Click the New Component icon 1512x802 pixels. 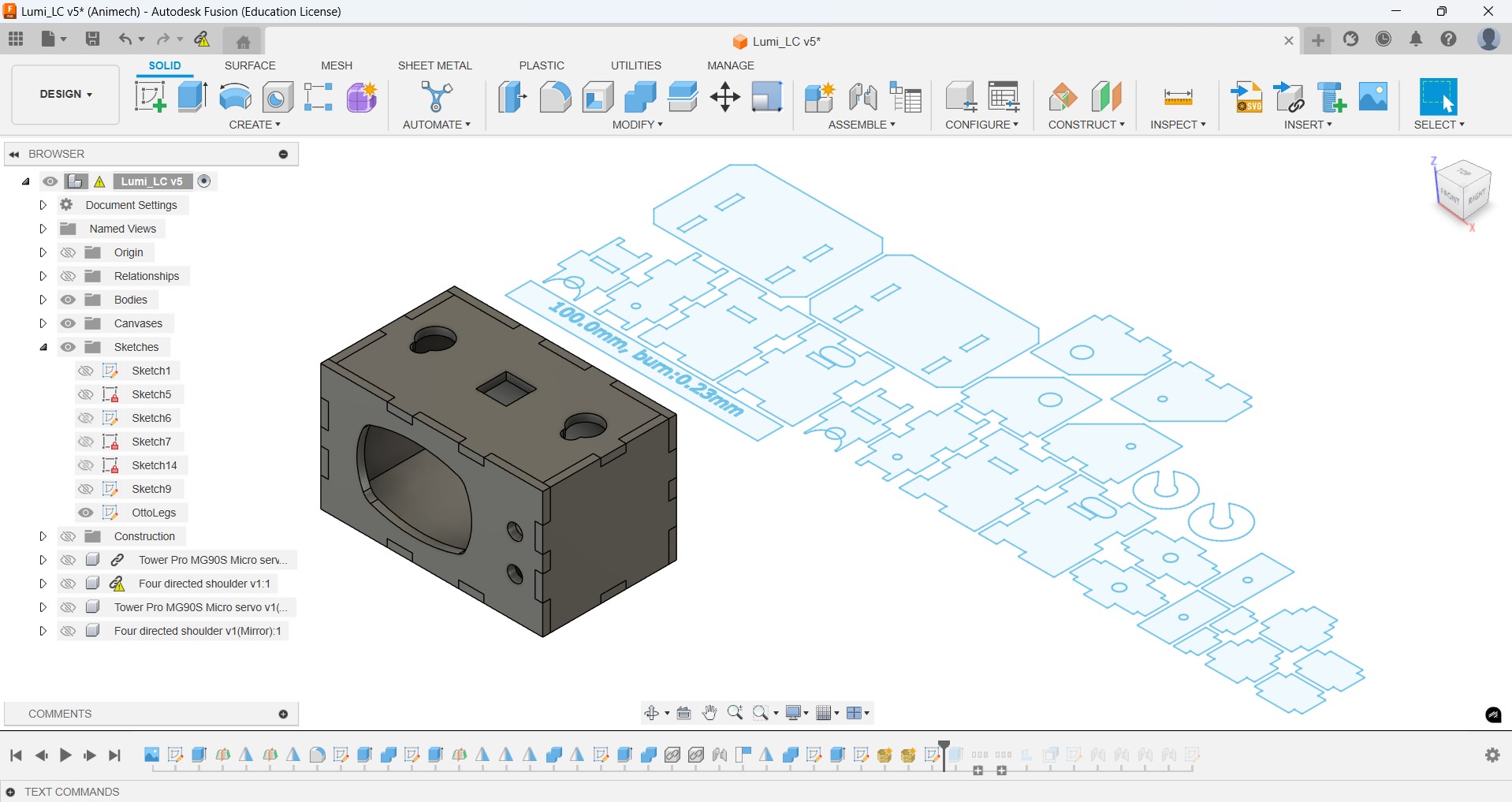[x=820, y=97]
